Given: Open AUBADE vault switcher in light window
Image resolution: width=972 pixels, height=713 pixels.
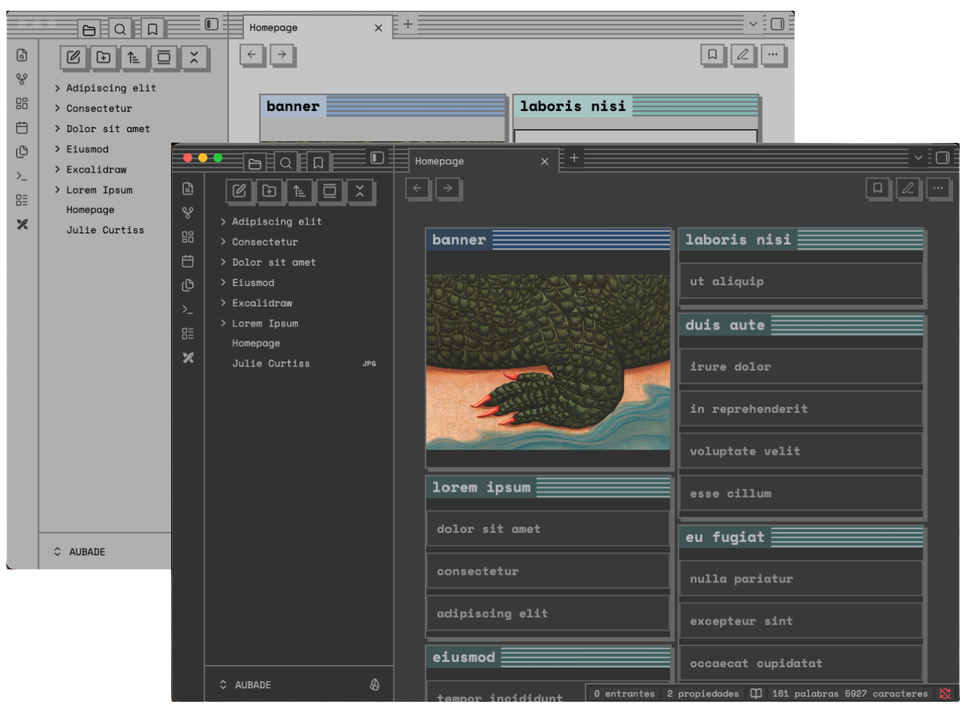Looking at the screenshot, I should [79, 552].
